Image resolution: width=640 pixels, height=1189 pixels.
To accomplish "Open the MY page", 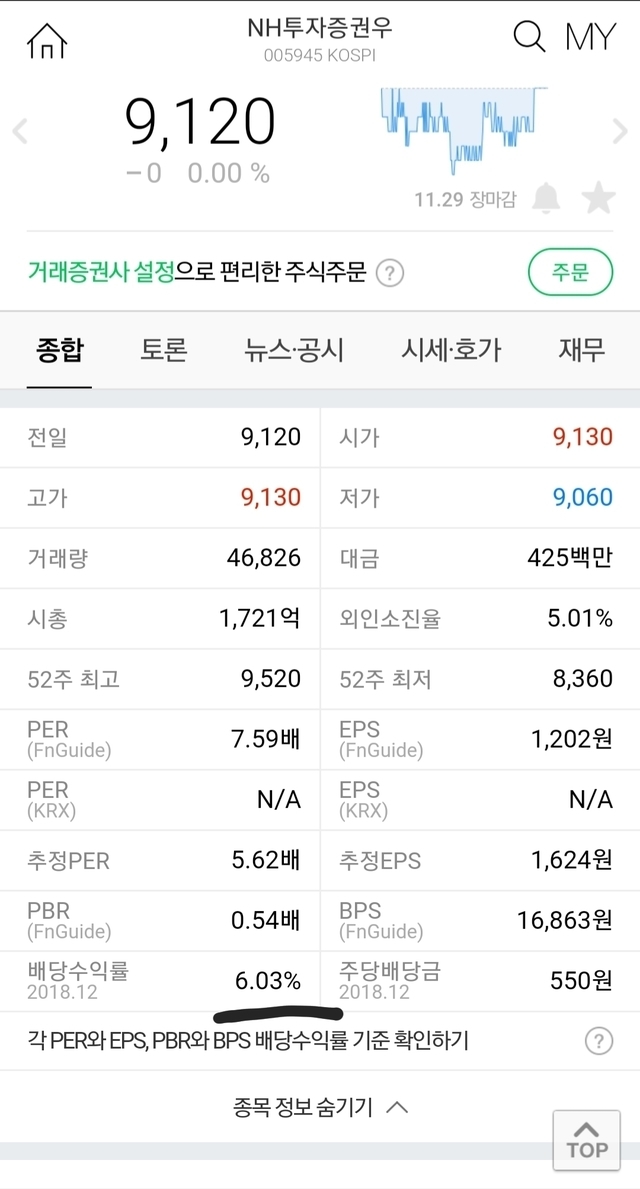I will tap(590, 37).
